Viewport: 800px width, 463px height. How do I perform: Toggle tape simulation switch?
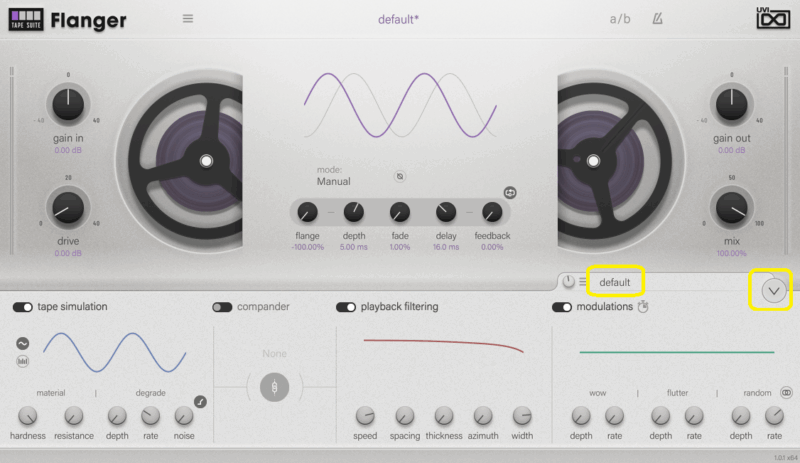pos(23,307)
